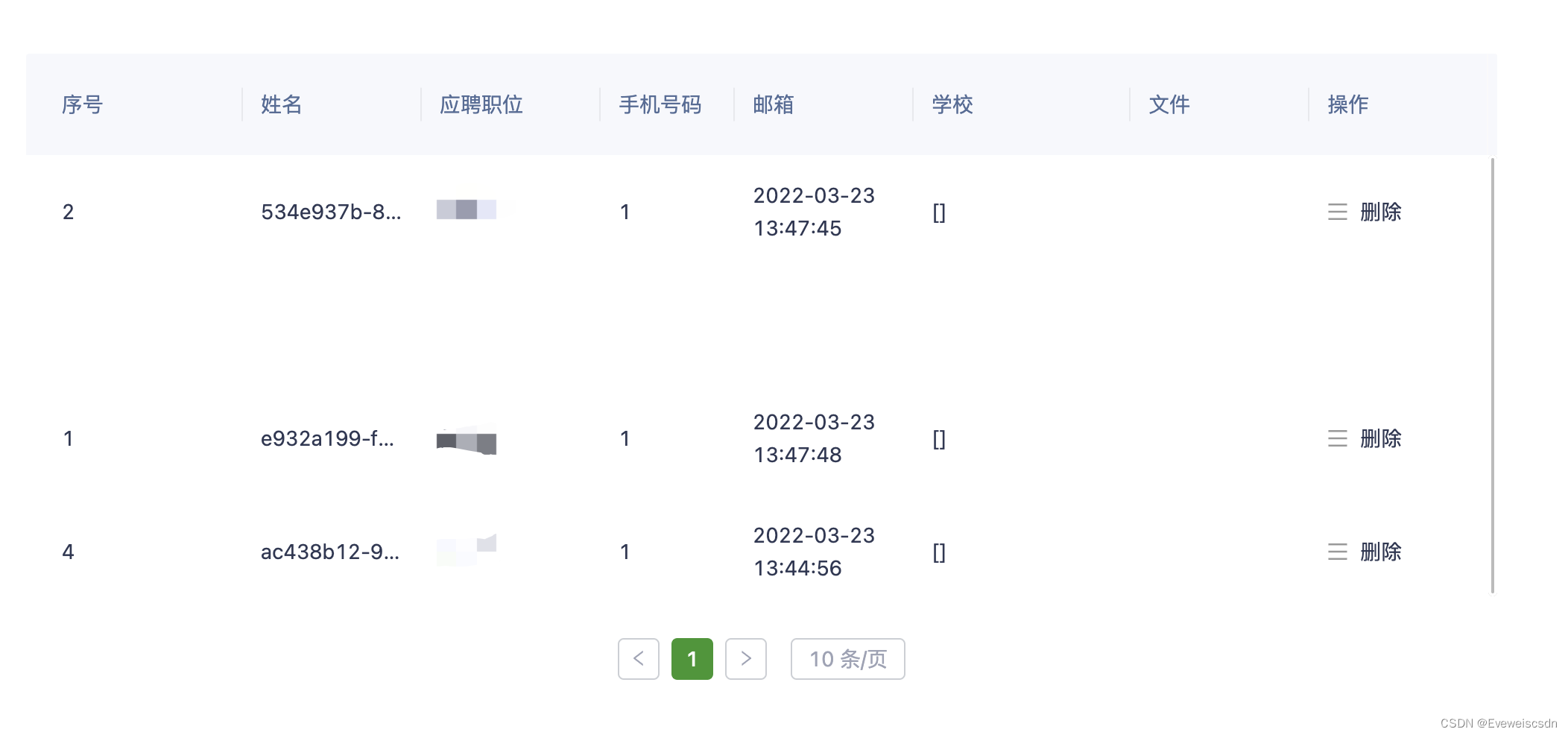This screenshot has width=1568, height=735.
Task: Click the name cell ac438b12-9...
Action: [x=329, y=552]
